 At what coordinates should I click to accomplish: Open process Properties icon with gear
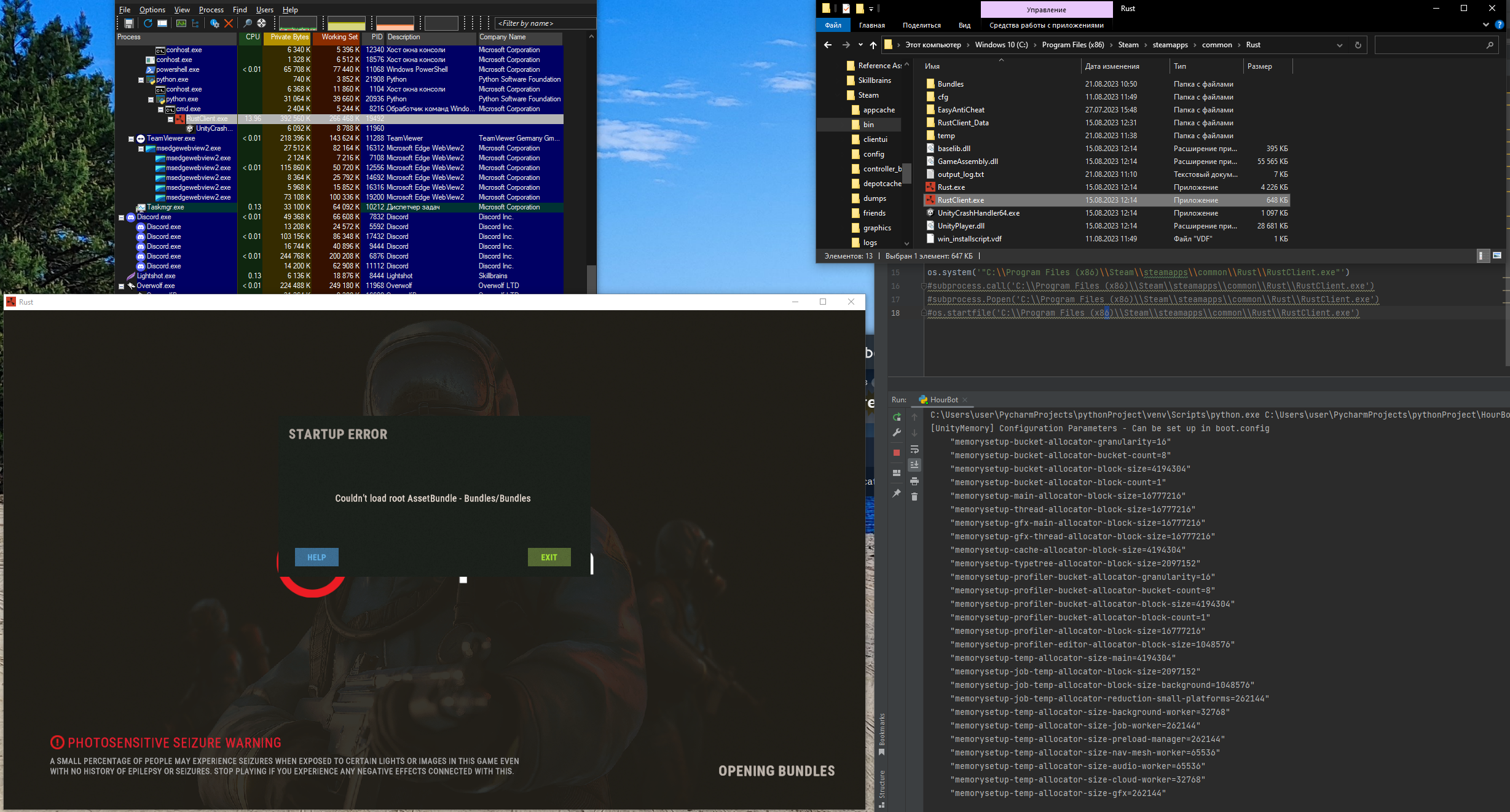click(x=214, y=23)
